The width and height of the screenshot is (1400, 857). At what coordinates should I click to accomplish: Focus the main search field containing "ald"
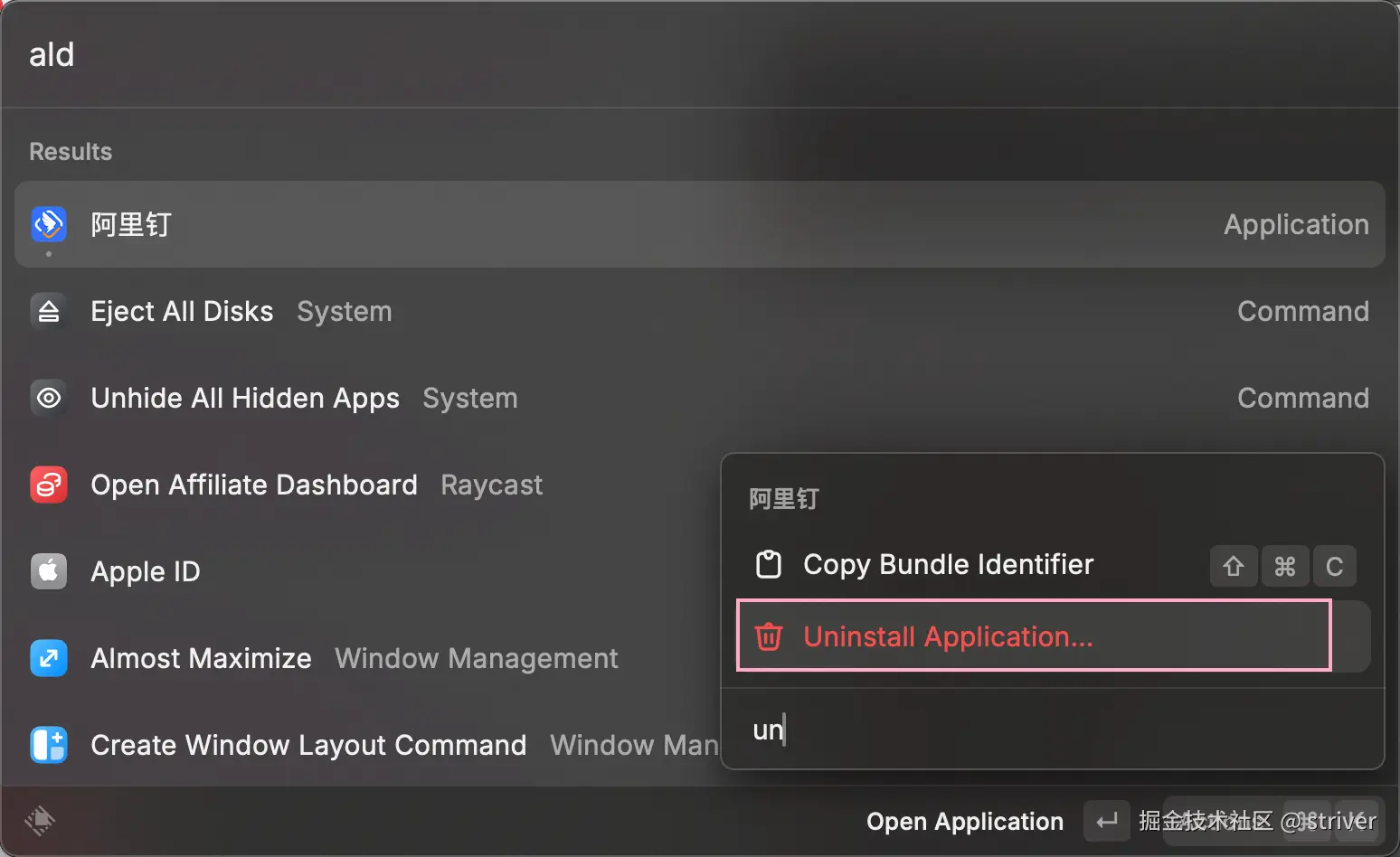[633, 54]
